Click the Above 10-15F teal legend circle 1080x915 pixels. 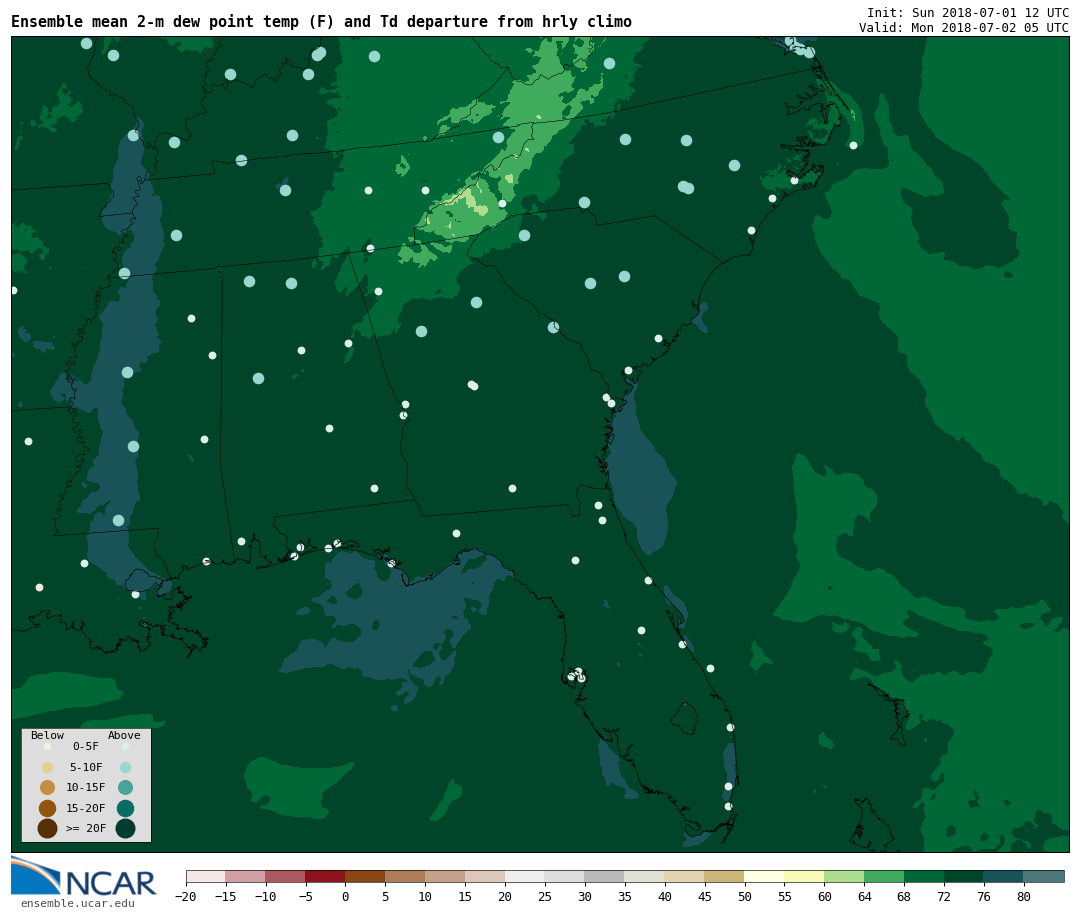click(x=125, y=788)
